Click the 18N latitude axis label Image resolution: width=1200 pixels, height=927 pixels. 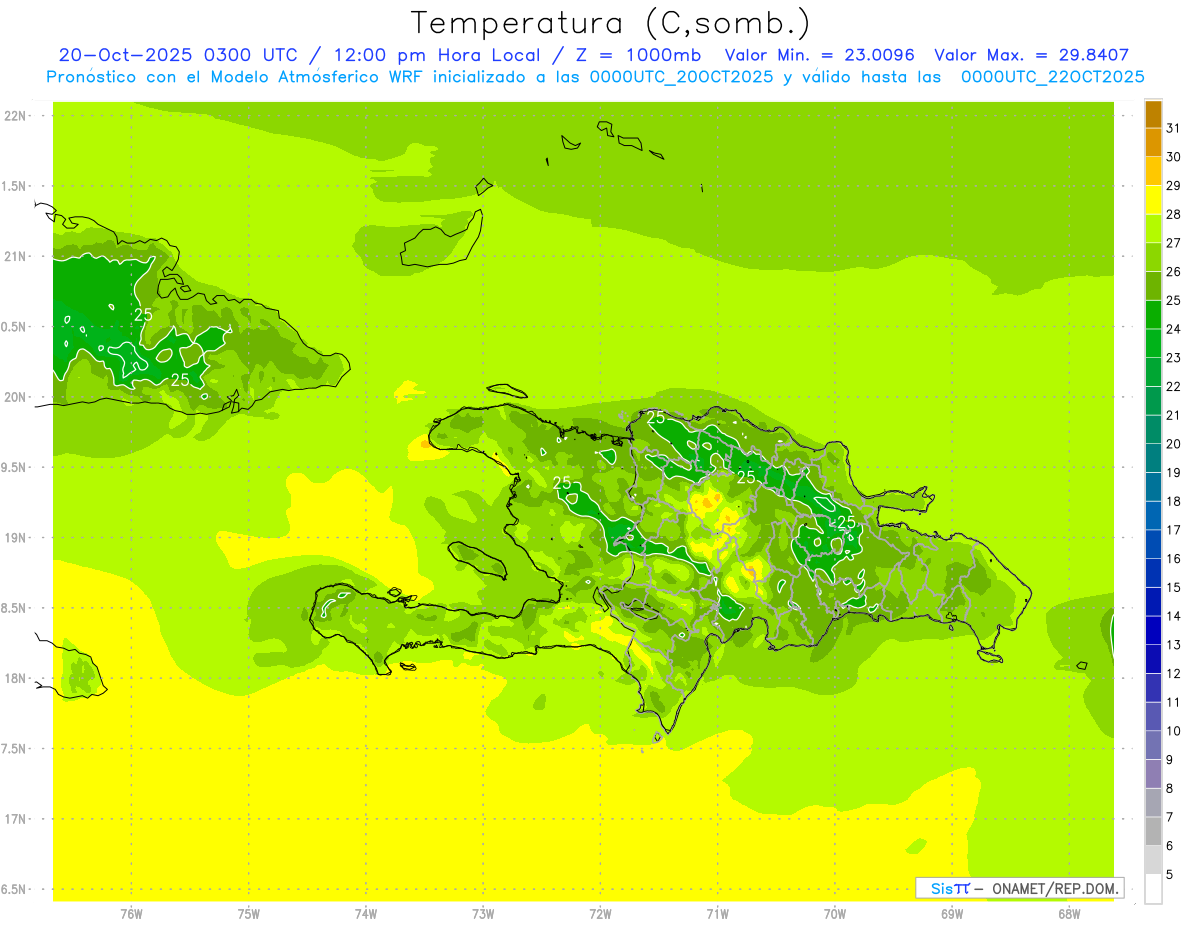(x=16, y=678)
